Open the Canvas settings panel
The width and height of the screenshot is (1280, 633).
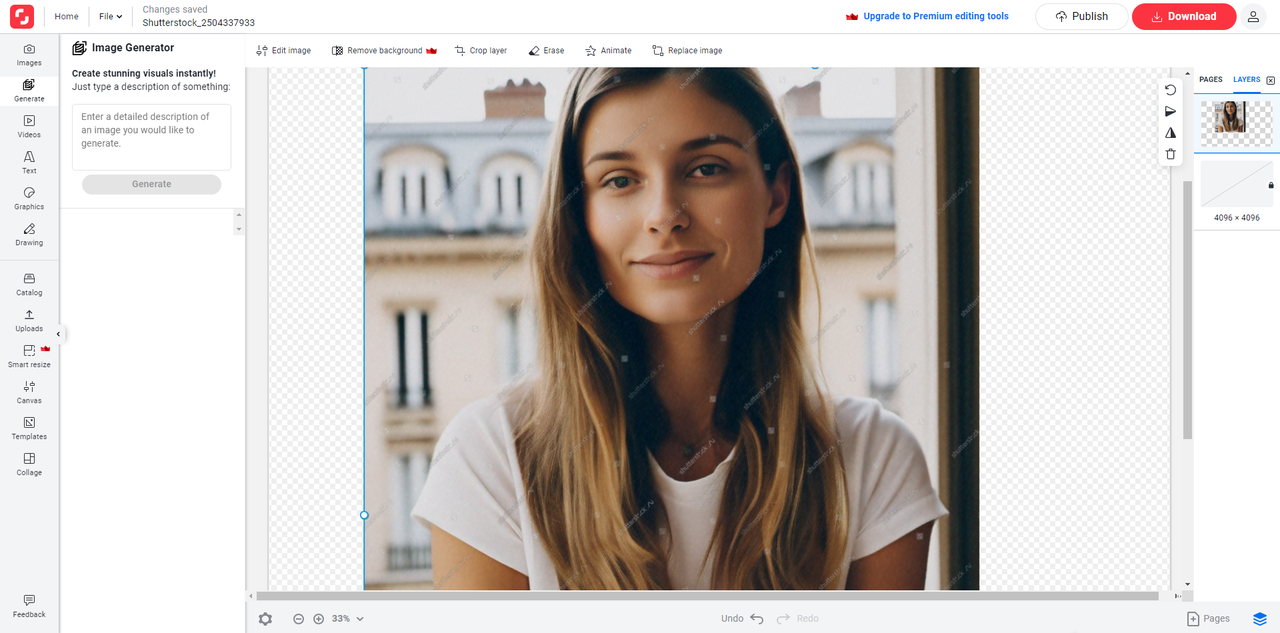[29, 393]
